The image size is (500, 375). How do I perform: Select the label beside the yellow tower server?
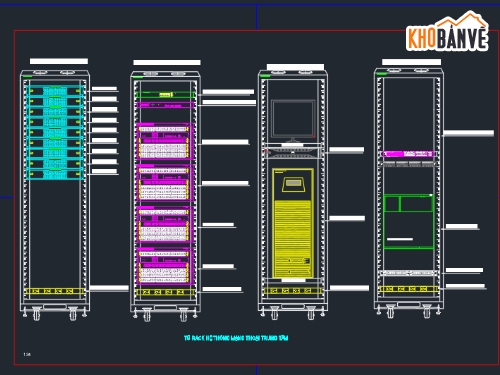point(347,218)
